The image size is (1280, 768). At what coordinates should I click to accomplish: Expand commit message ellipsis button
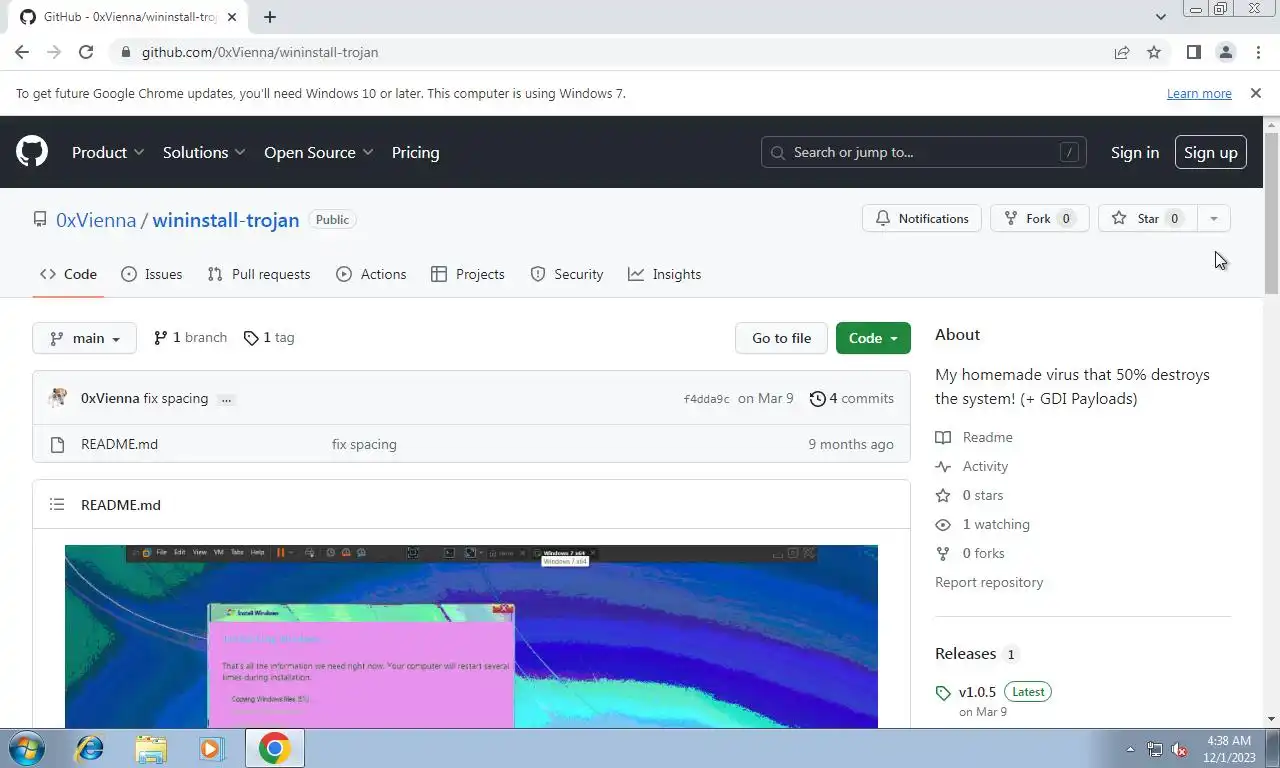click(x=226, y=399)
